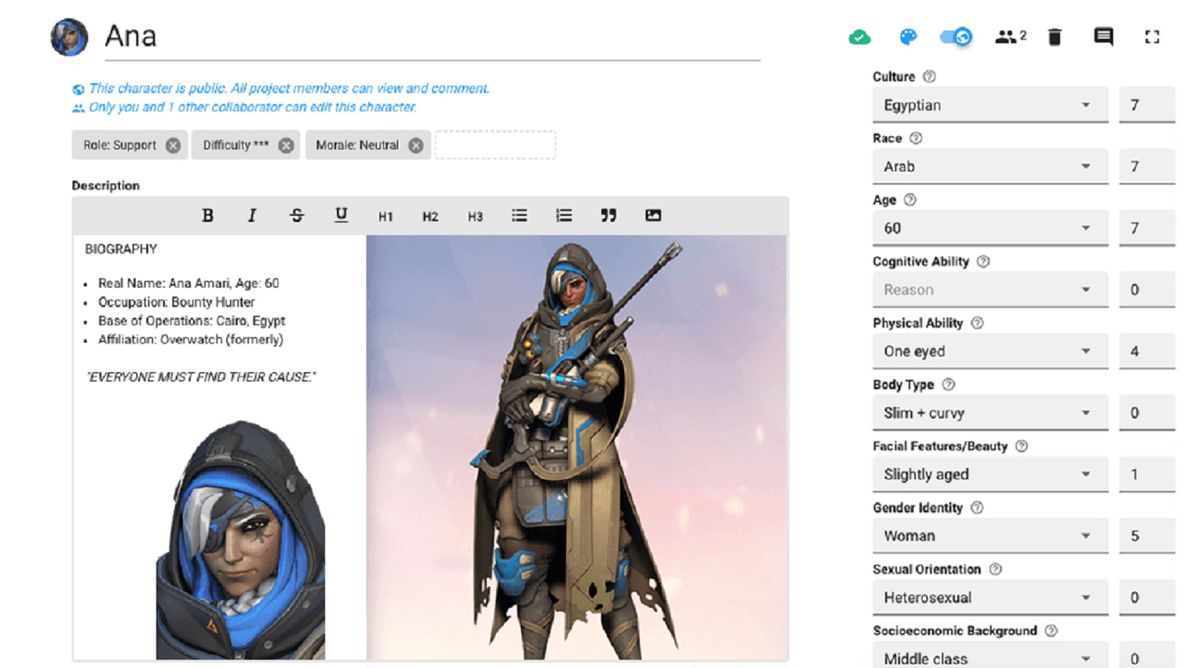This screenshot has height=668, width=1200.
Task: Enter fullscreen mode
Action: pyautogui.click(x=1150, y=36)
